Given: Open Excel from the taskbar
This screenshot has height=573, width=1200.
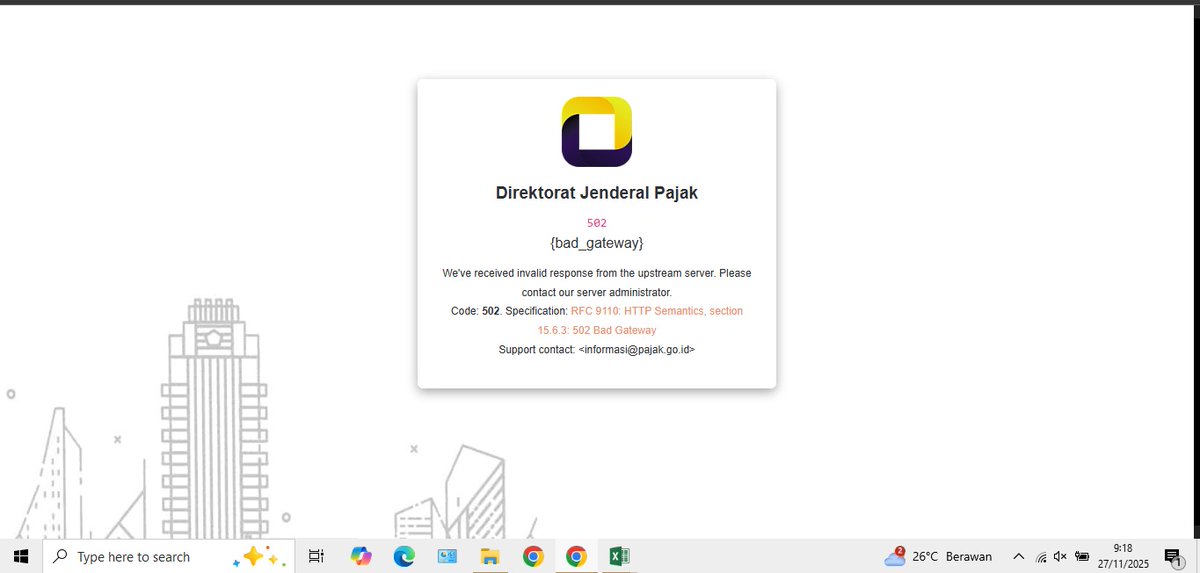Looking at the screenshot, I should [619, 556].
